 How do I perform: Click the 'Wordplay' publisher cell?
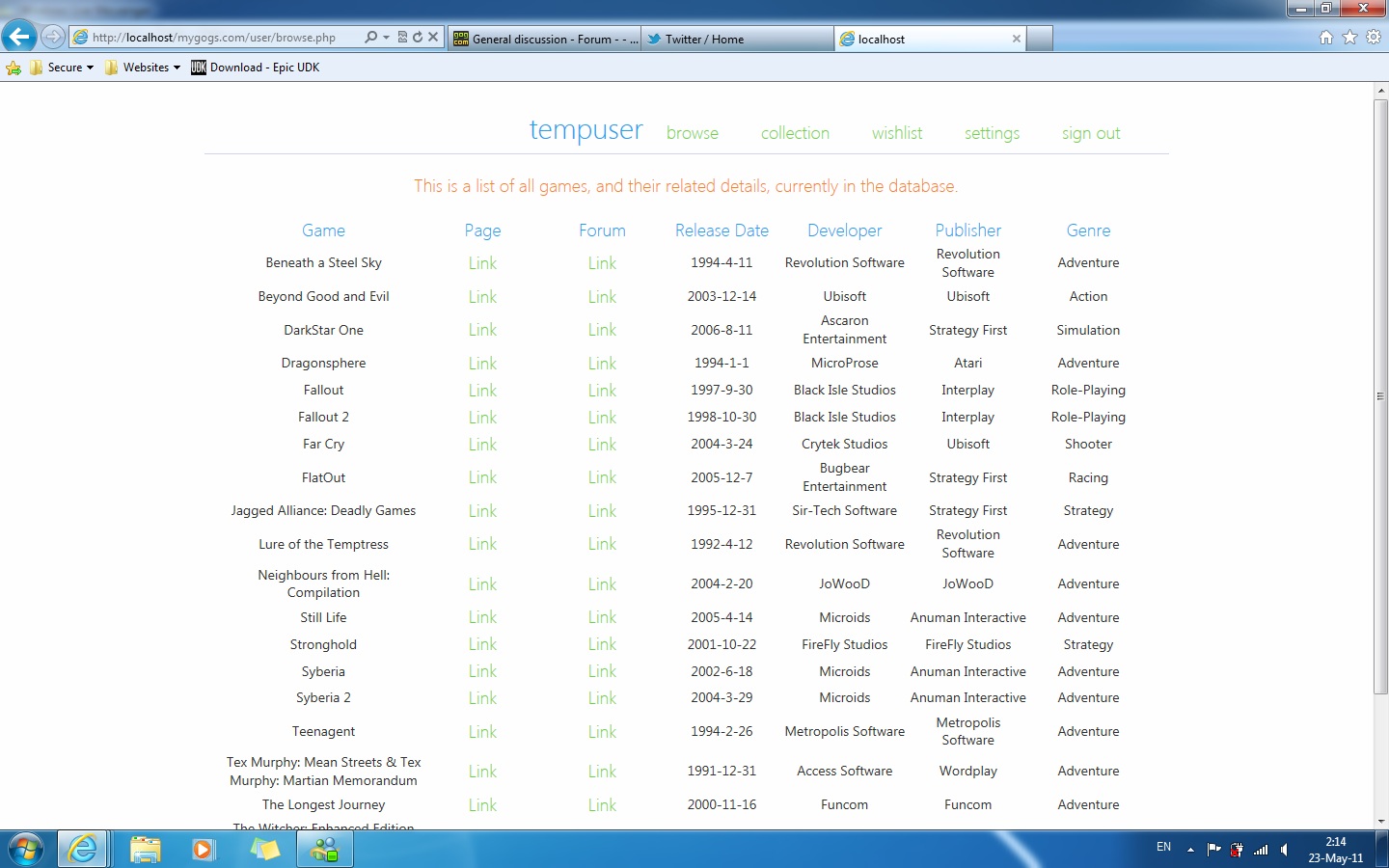(x=968, y=771)
